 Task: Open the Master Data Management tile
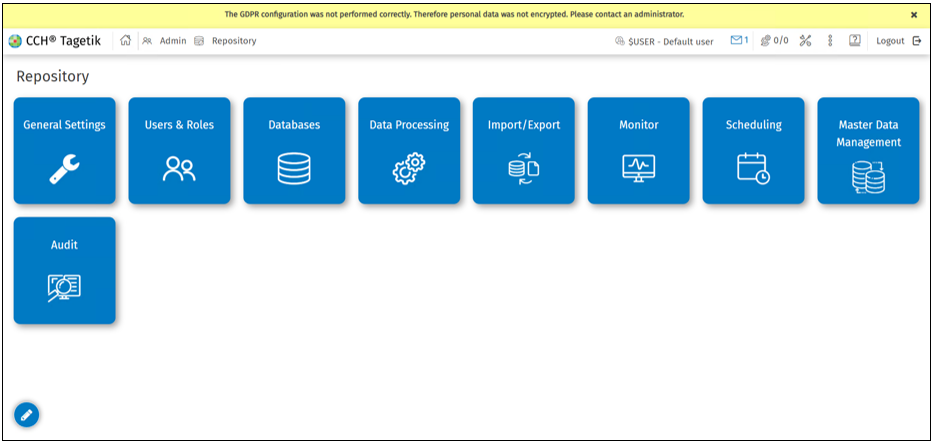point(868,151)
